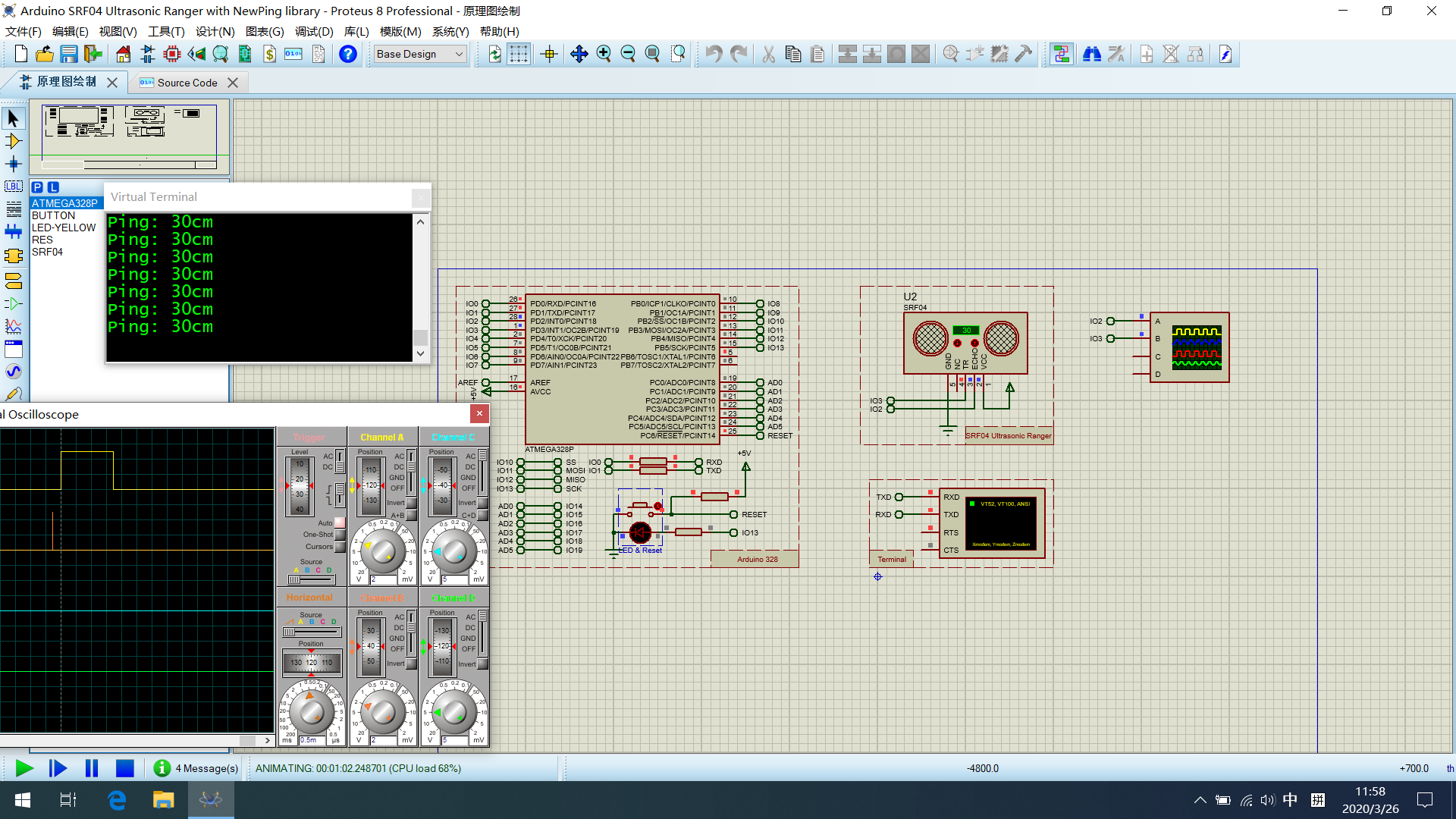Select the 原理图绘制 schematic tab

tap(66, 82)
